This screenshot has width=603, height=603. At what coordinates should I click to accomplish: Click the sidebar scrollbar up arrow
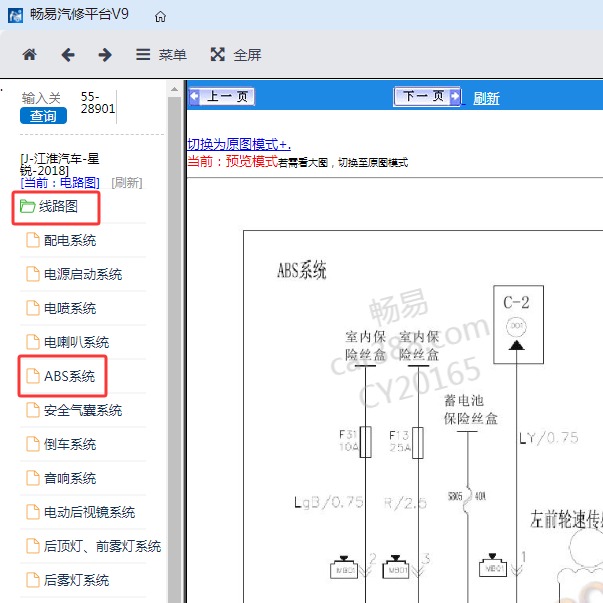click(174, 89)
